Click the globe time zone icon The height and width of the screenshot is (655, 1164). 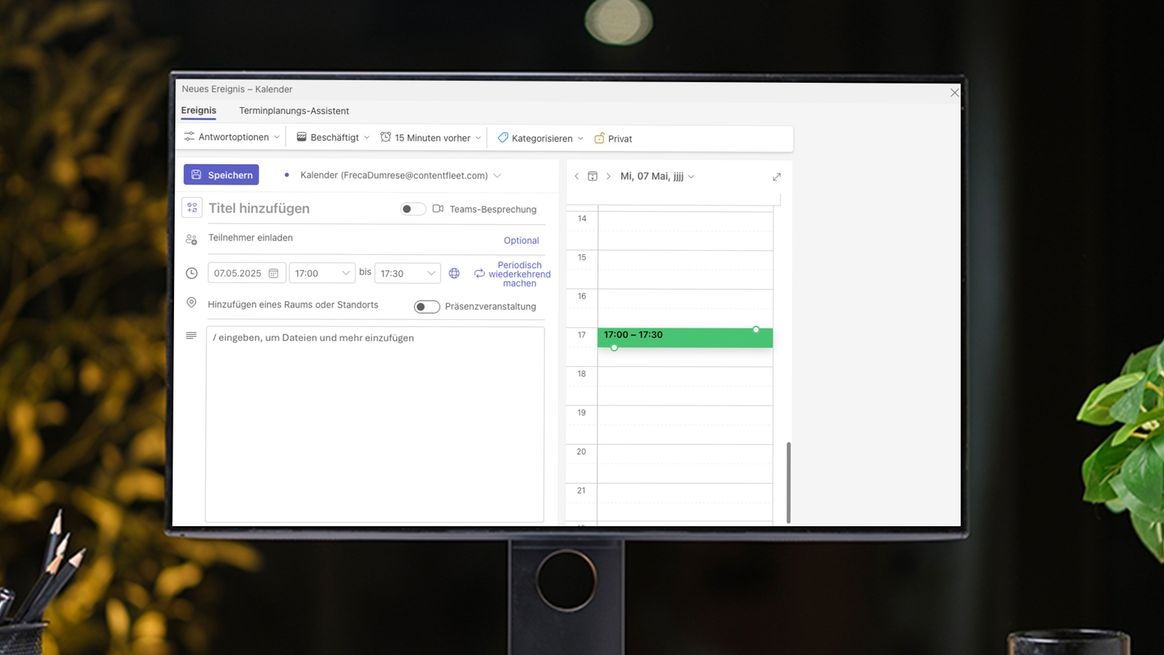click(454, 273)
